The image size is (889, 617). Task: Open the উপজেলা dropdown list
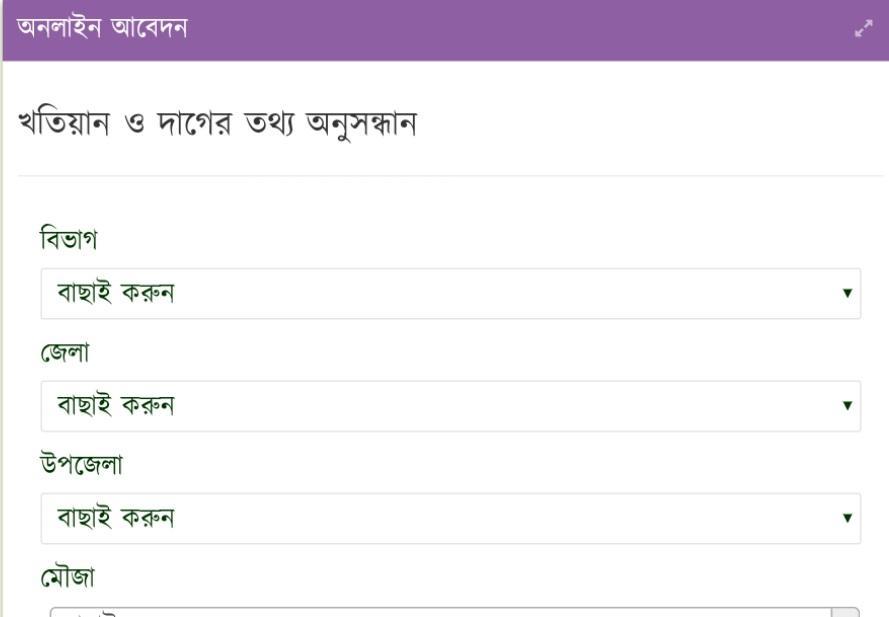[450, 518]
